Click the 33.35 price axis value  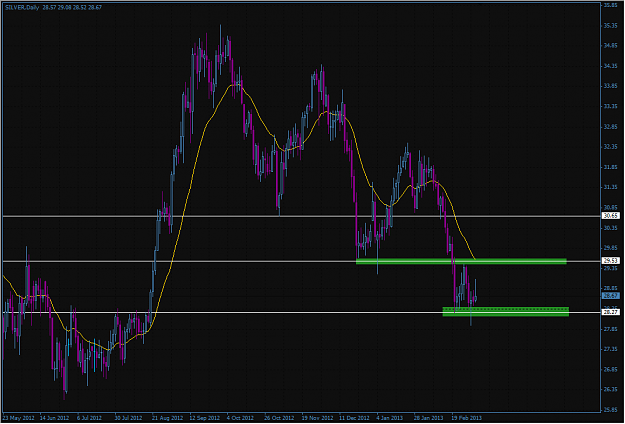611,106
